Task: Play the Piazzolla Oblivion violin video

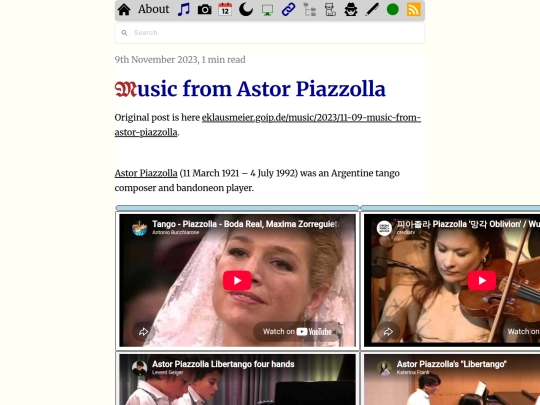Action: point(482,280)
